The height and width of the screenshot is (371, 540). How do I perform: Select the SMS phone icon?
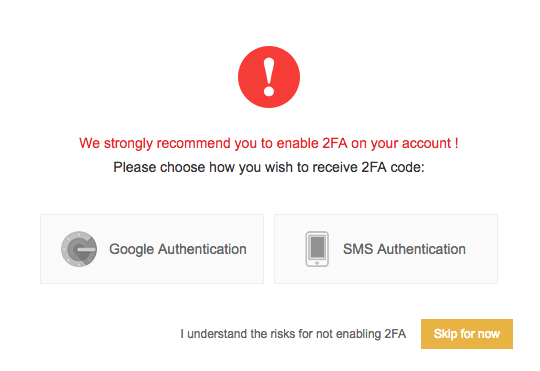[x=317, y=249]
